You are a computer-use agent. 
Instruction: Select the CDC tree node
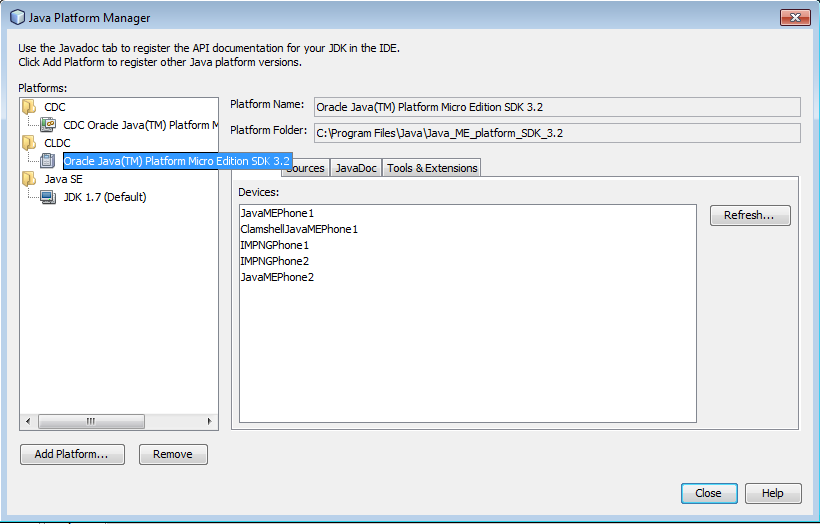point(55,107)
